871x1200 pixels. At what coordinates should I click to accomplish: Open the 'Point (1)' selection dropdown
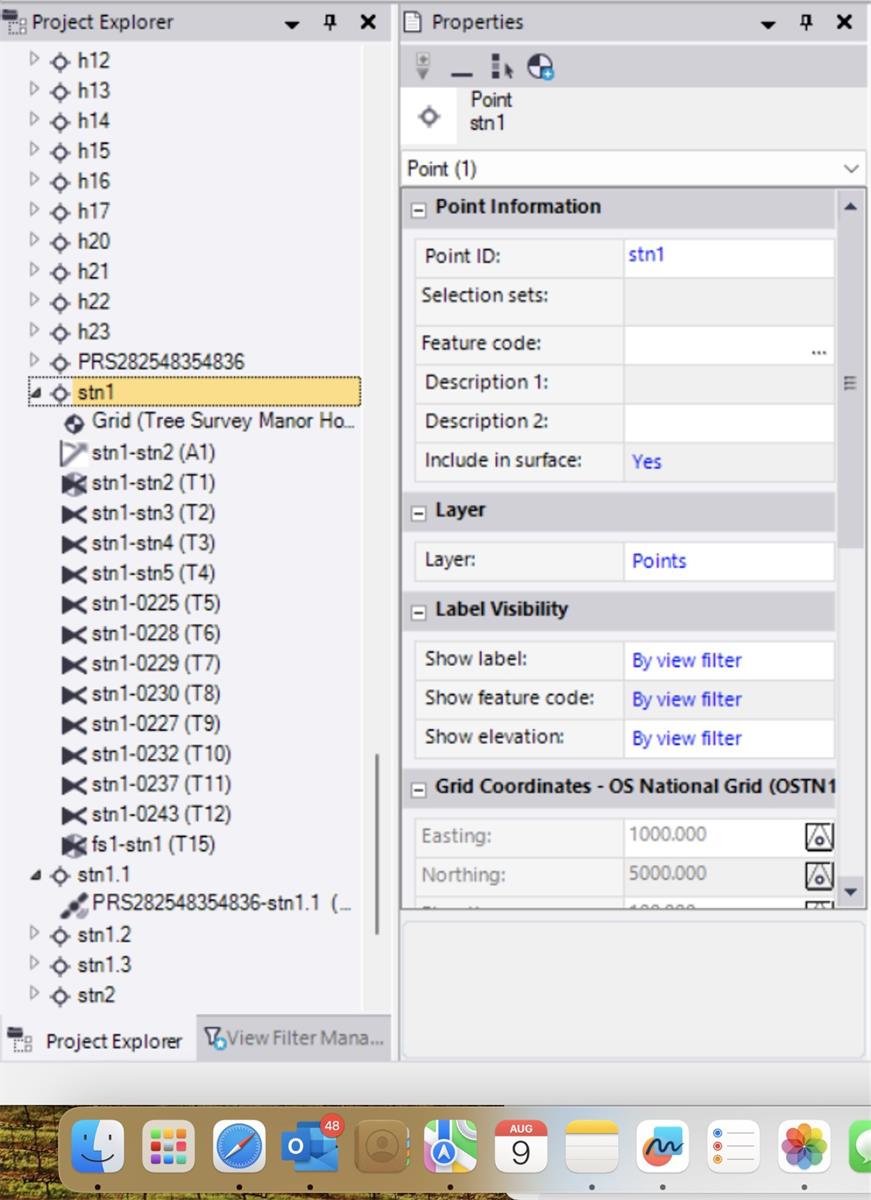(851, 169)
